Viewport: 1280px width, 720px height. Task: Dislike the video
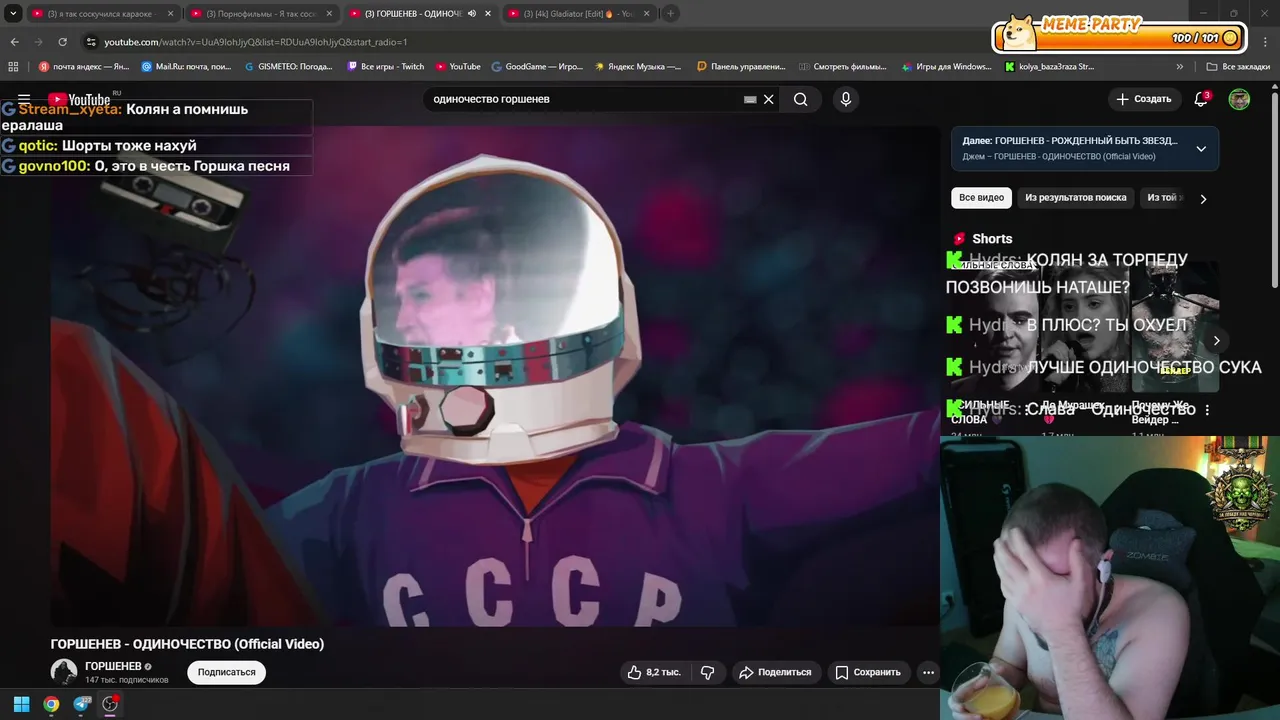(x=707, y=672)
